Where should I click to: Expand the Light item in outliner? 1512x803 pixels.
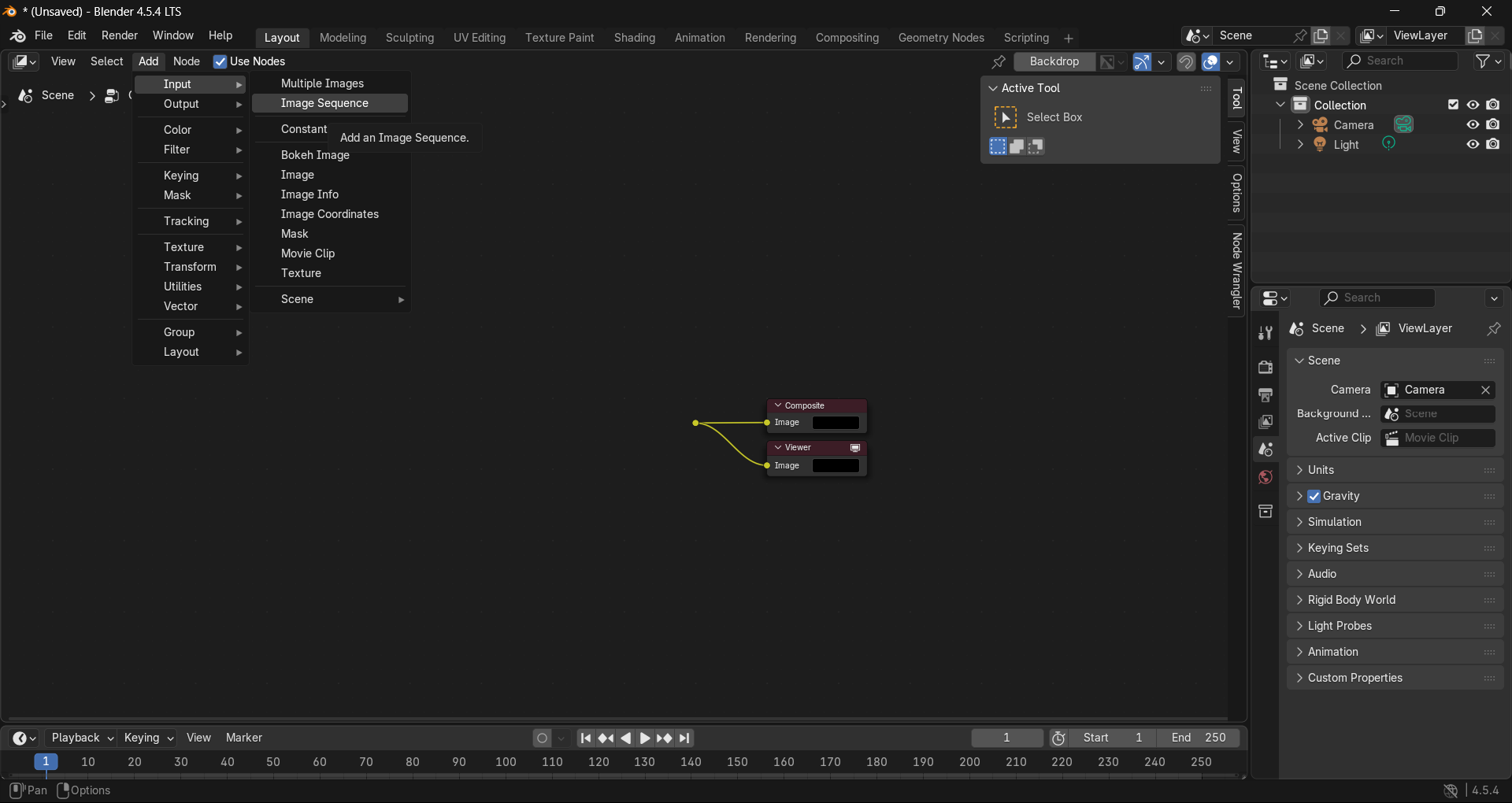click(x=1300, y=145)
